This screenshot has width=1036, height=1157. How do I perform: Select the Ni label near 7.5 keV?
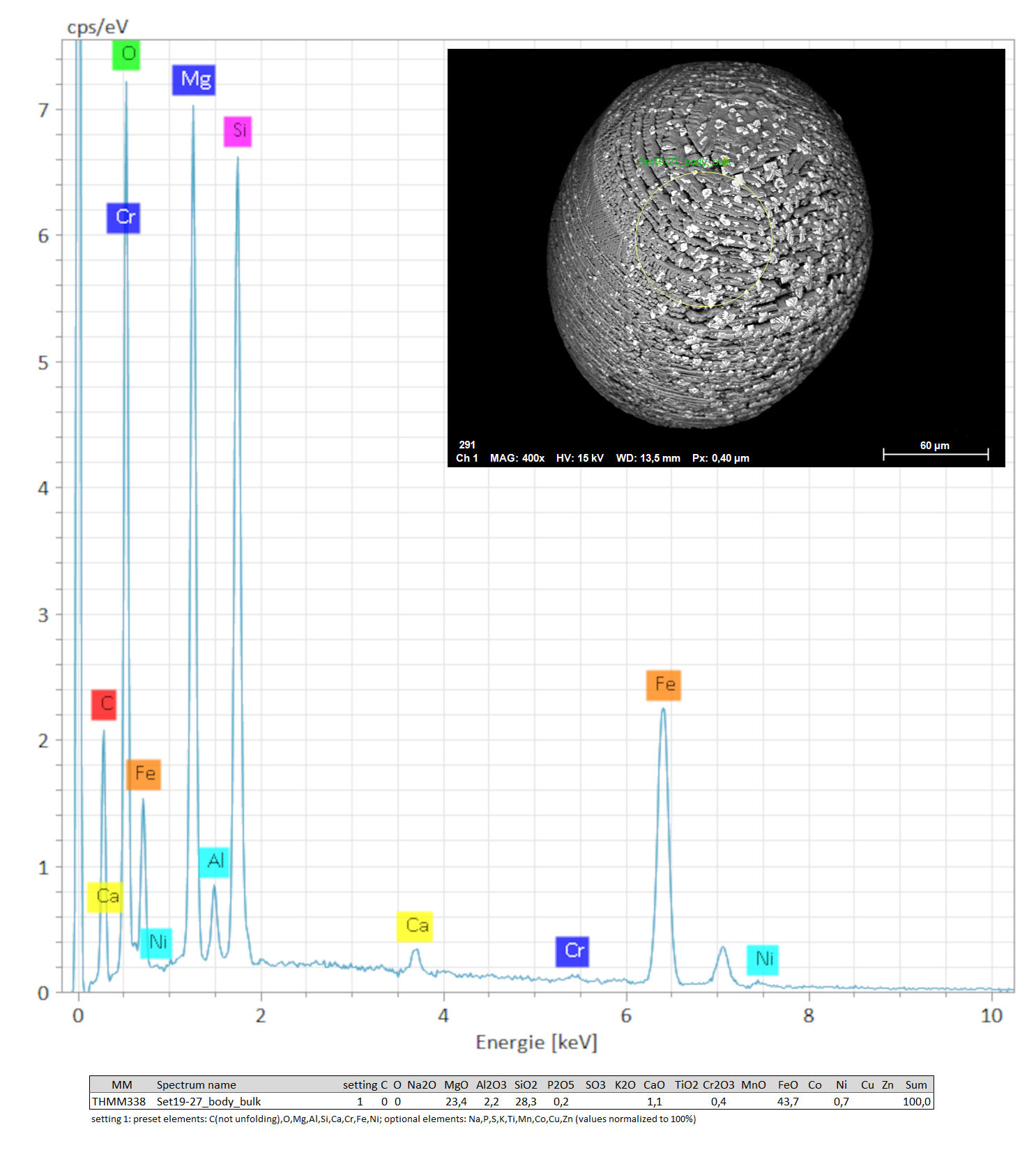tap(762, 960)
